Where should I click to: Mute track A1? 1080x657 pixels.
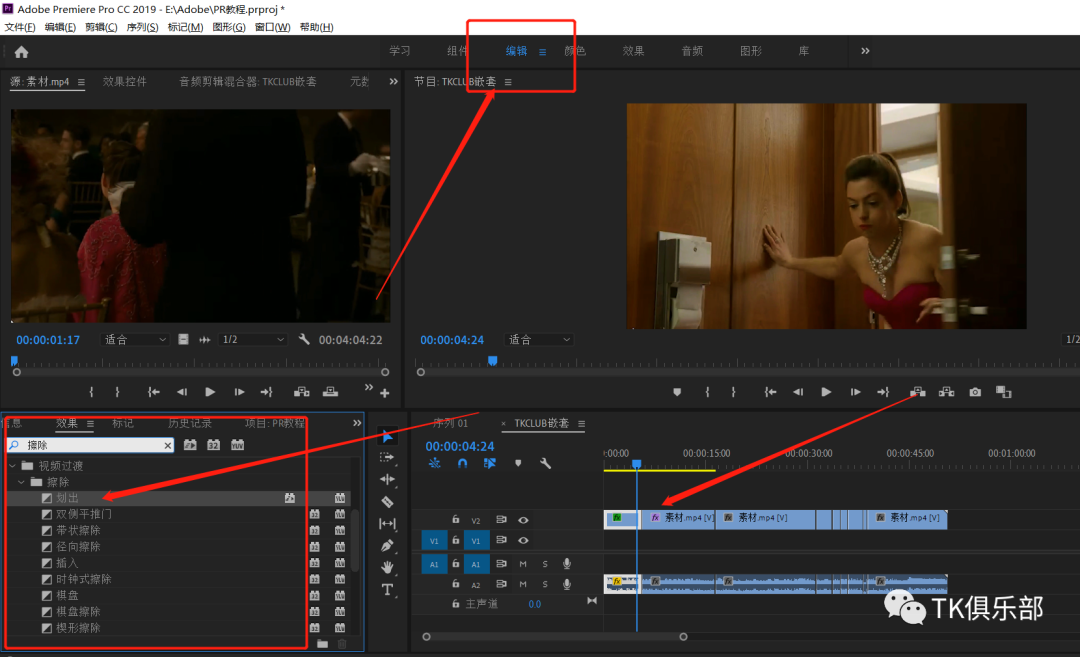pyautogui.click(x=523, y=564)
